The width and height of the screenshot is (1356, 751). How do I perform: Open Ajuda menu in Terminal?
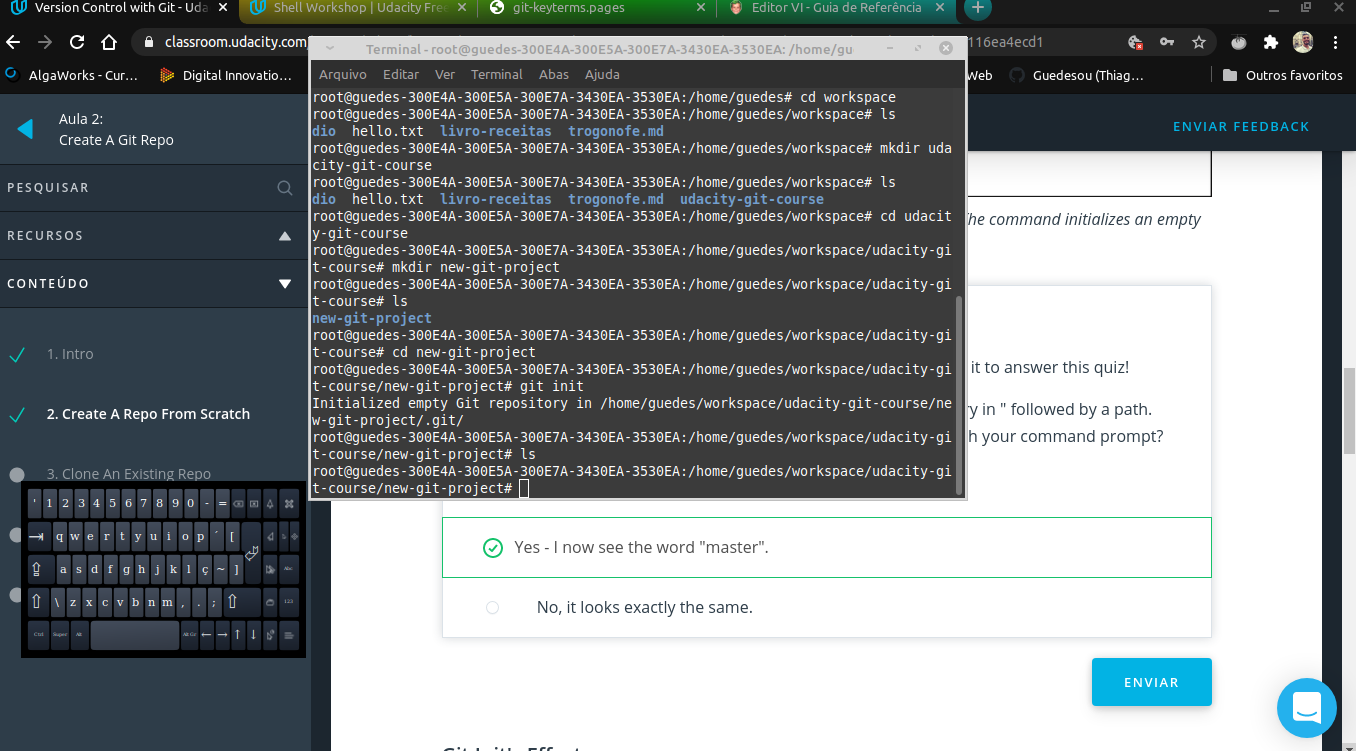tap(602, 75)
